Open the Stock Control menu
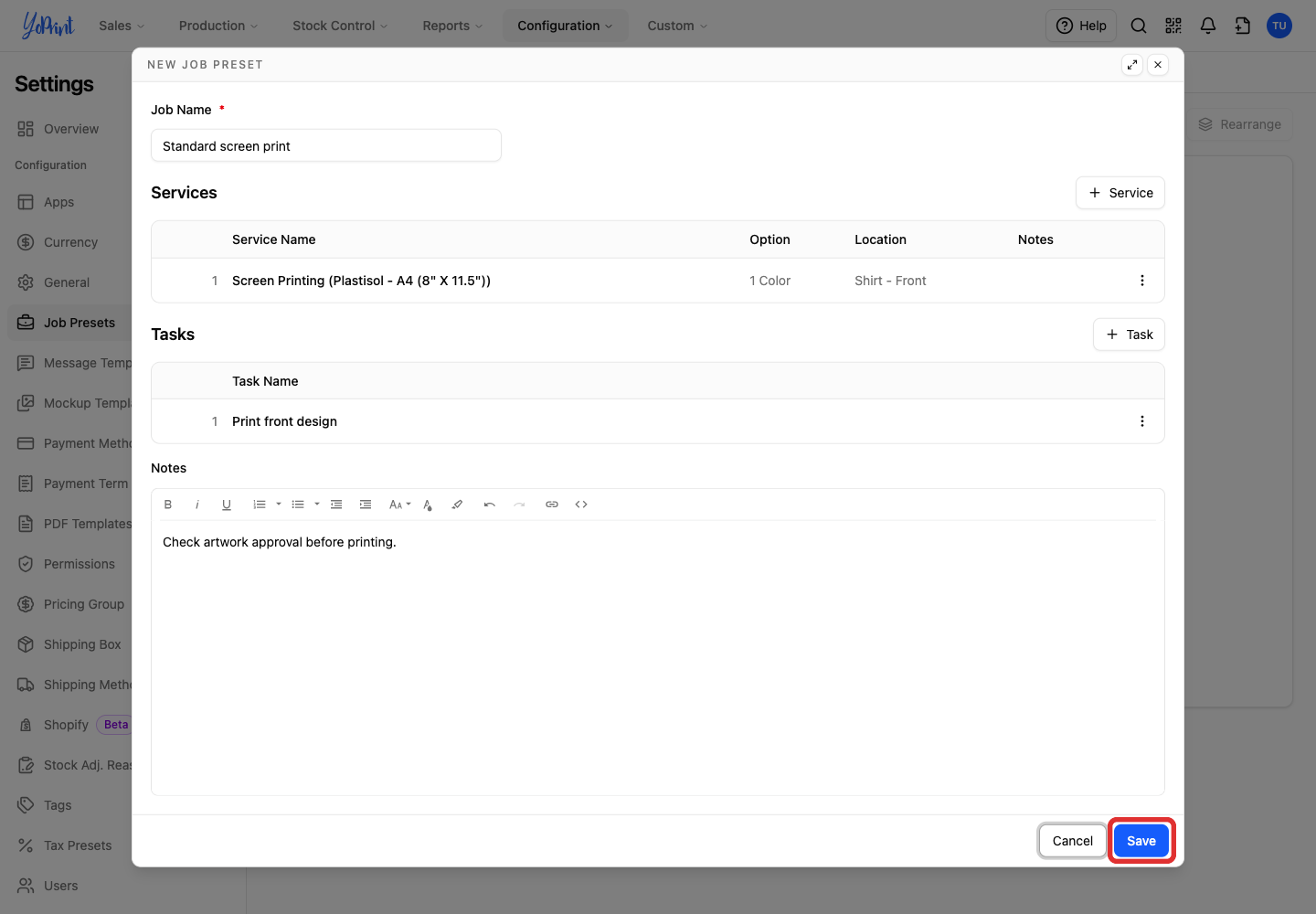1316x914 pixels. [x=340, y=26]
